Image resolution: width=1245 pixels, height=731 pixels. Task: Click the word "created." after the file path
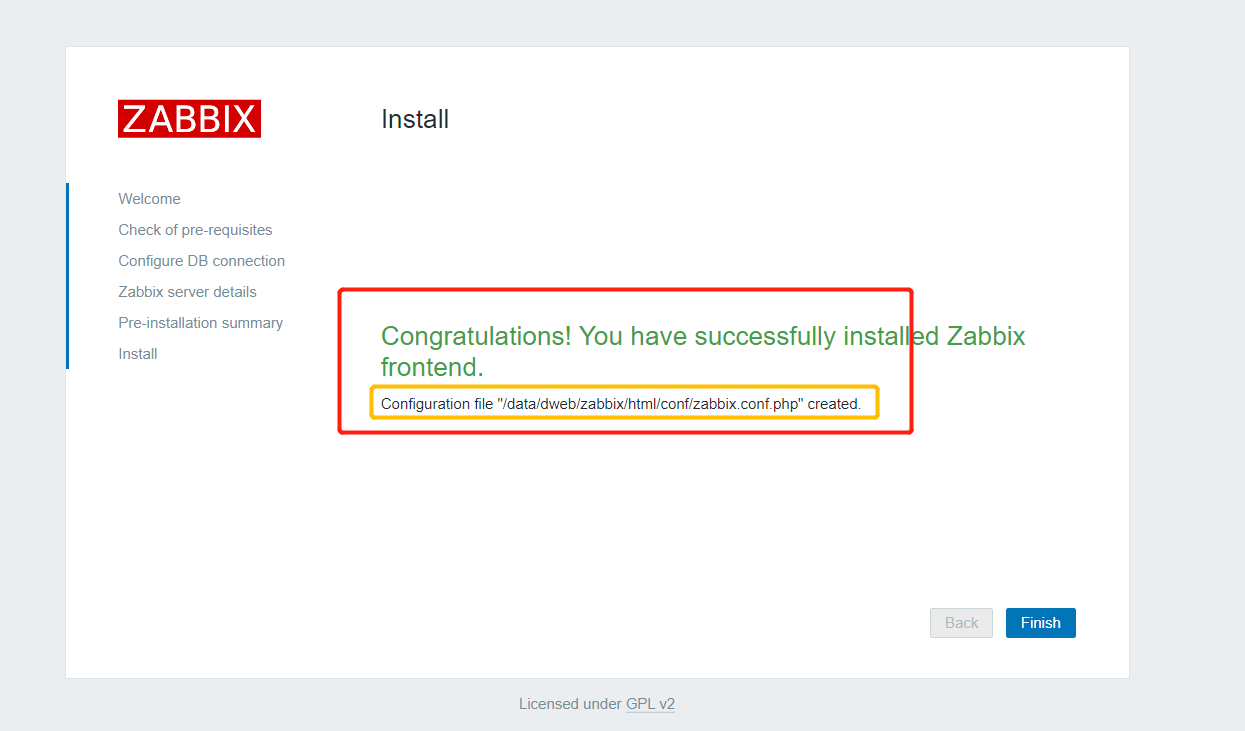834,404
